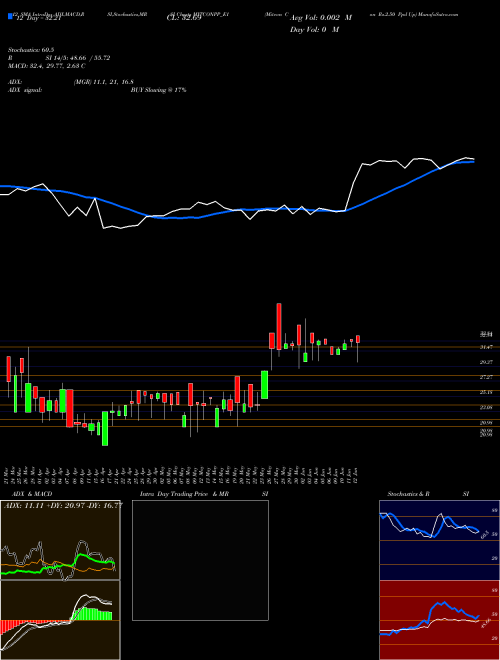This screenshot has height=660, width=500.
Task: Open the red RSI chart panel
Action: click(439, 620)
